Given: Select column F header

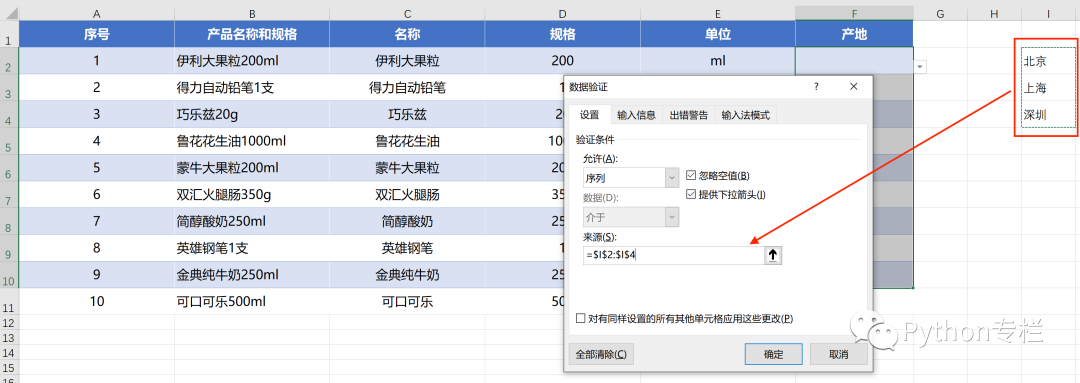Looking at the screenshot, I should click(x=854, y=14).
